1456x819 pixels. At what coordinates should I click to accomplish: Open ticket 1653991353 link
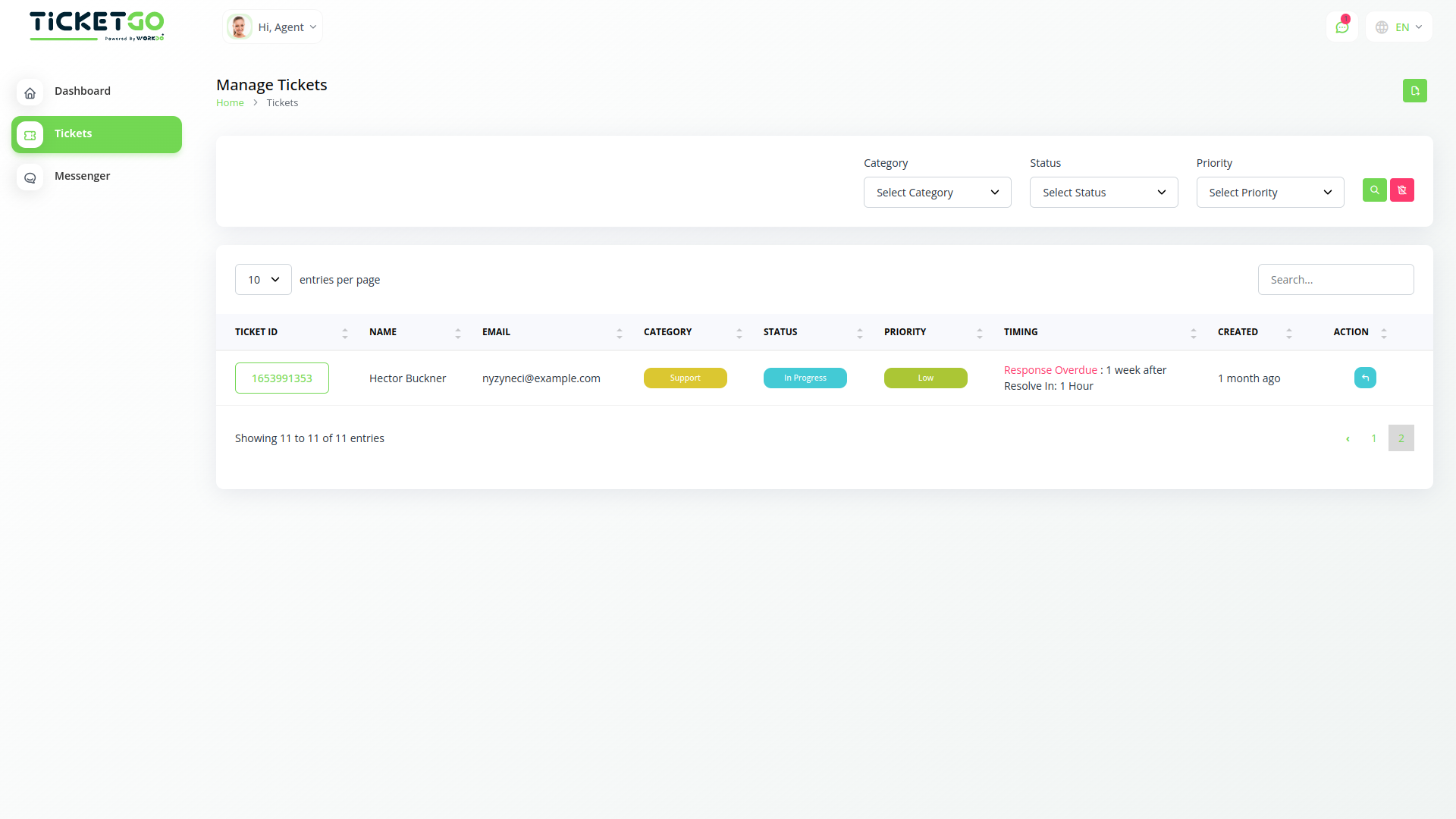point(281,378)
